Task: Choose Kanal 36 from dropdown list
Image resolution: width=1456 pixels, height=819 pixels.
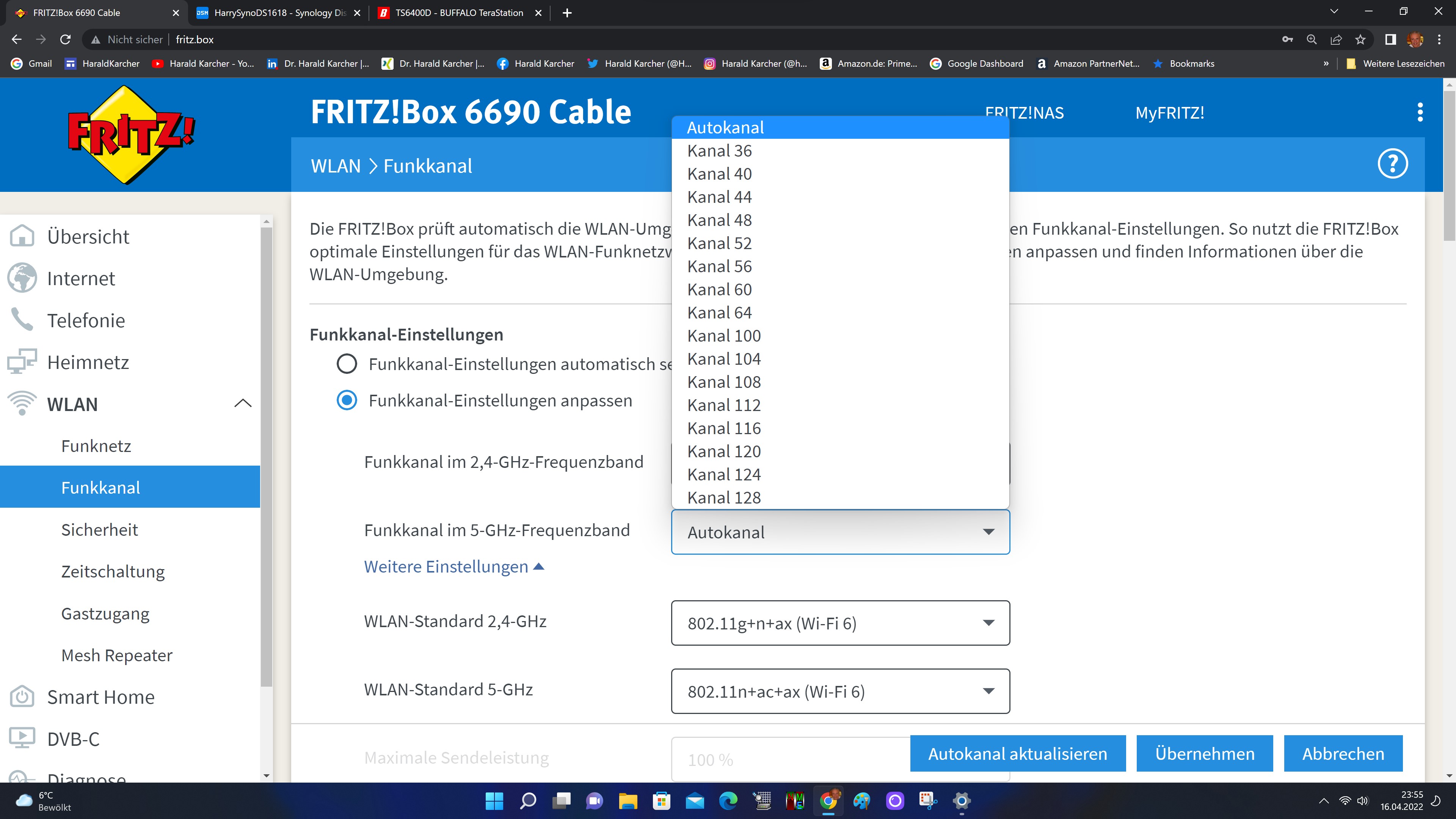Action: tap(719, 151)
